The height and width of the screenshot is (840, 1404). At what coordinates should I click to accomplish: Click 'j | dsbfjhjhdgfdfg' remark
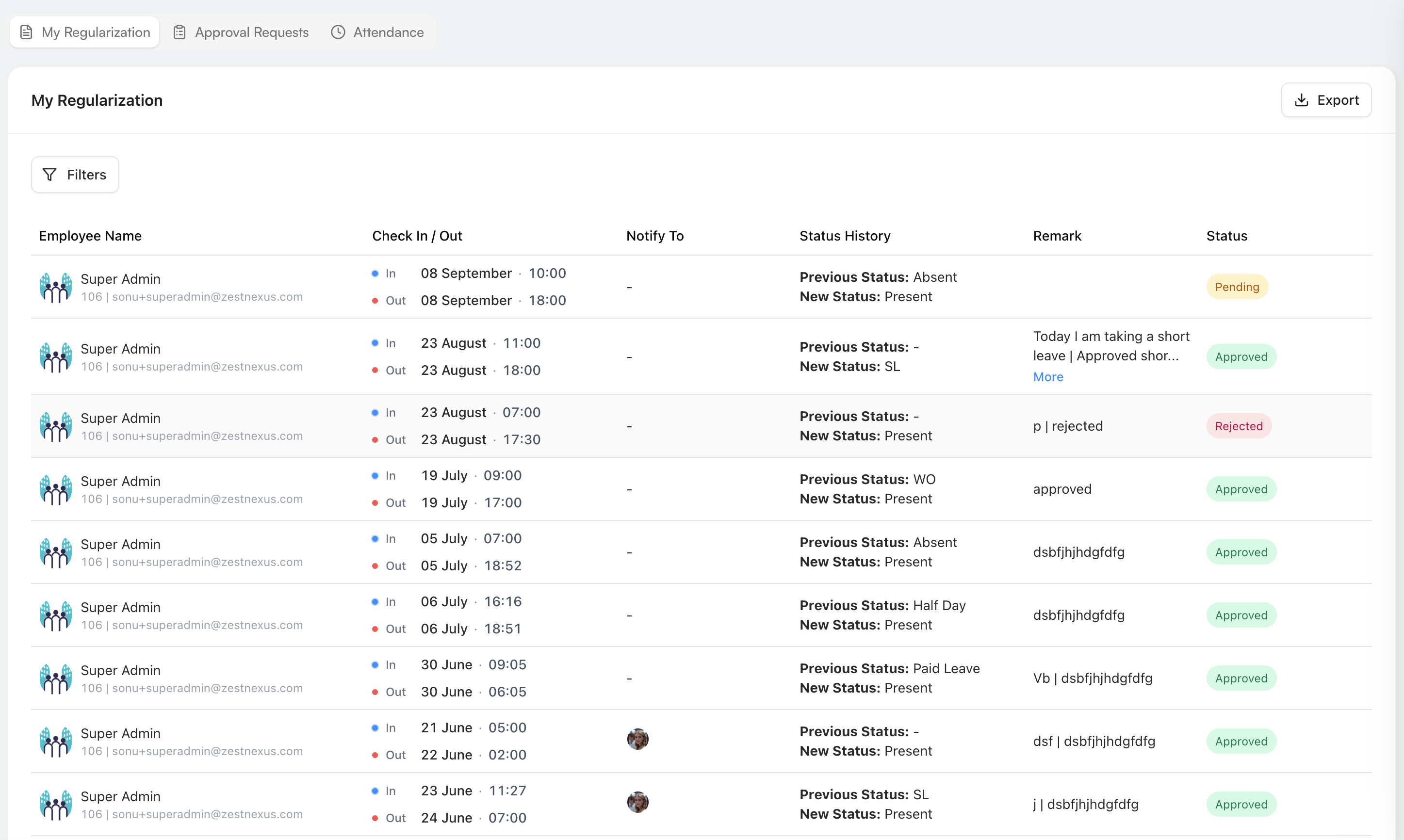click(1085, 804)
